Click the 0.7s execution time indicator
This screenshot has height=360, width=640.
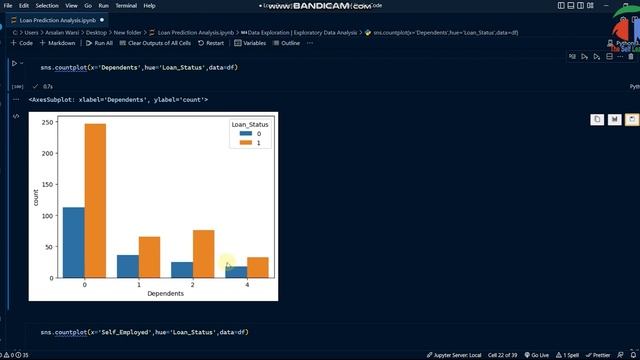tap(48, 87)
